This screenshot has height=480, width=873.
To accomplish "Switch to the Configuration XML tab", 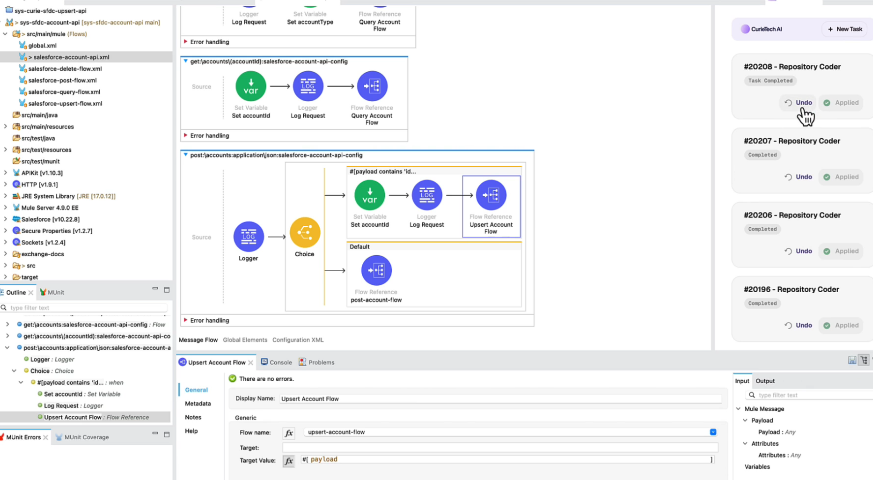I will tap(298, 340).
